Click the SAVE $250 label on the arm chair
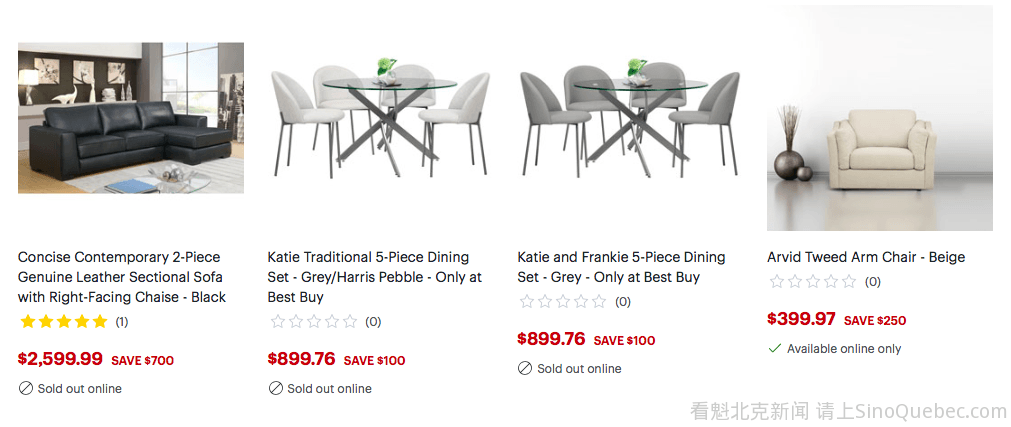Viewport: 1011px width, 427px height. coord(875,321)
